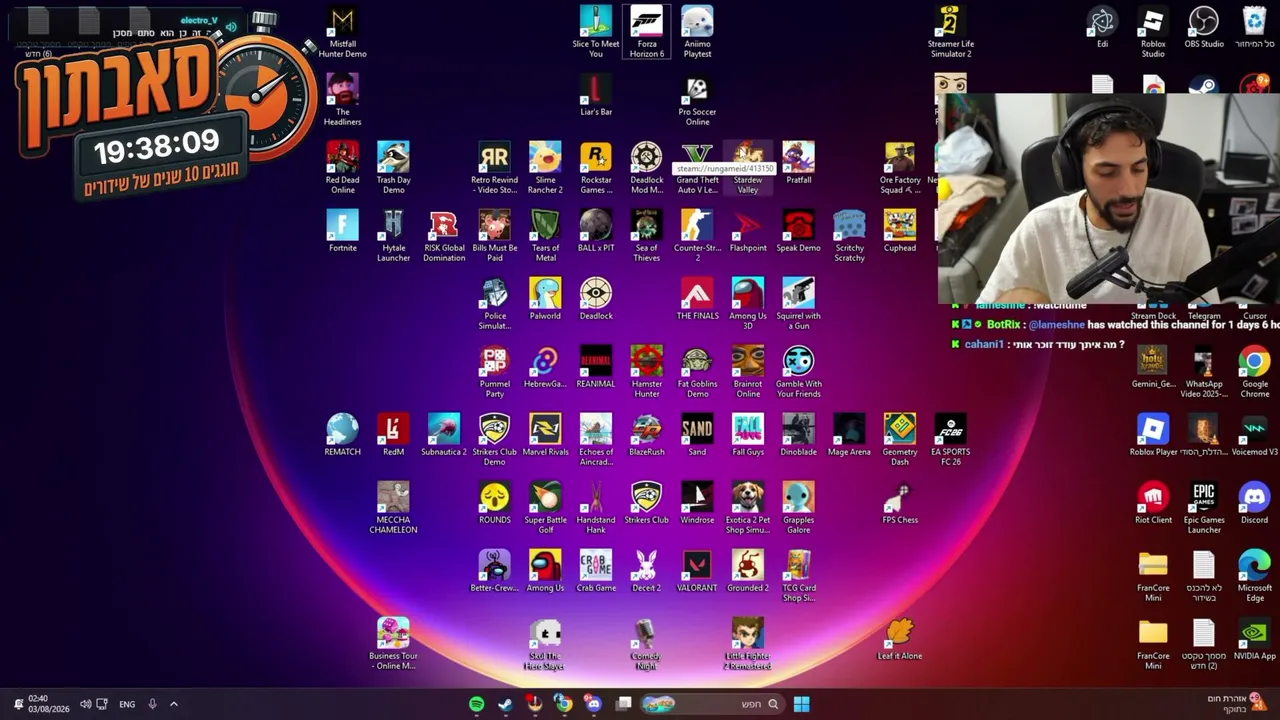Image resolution: width=1280 pixels, height=720 pixels.
Task: Select the Cuphead game icon
Action: coord(899,231)
